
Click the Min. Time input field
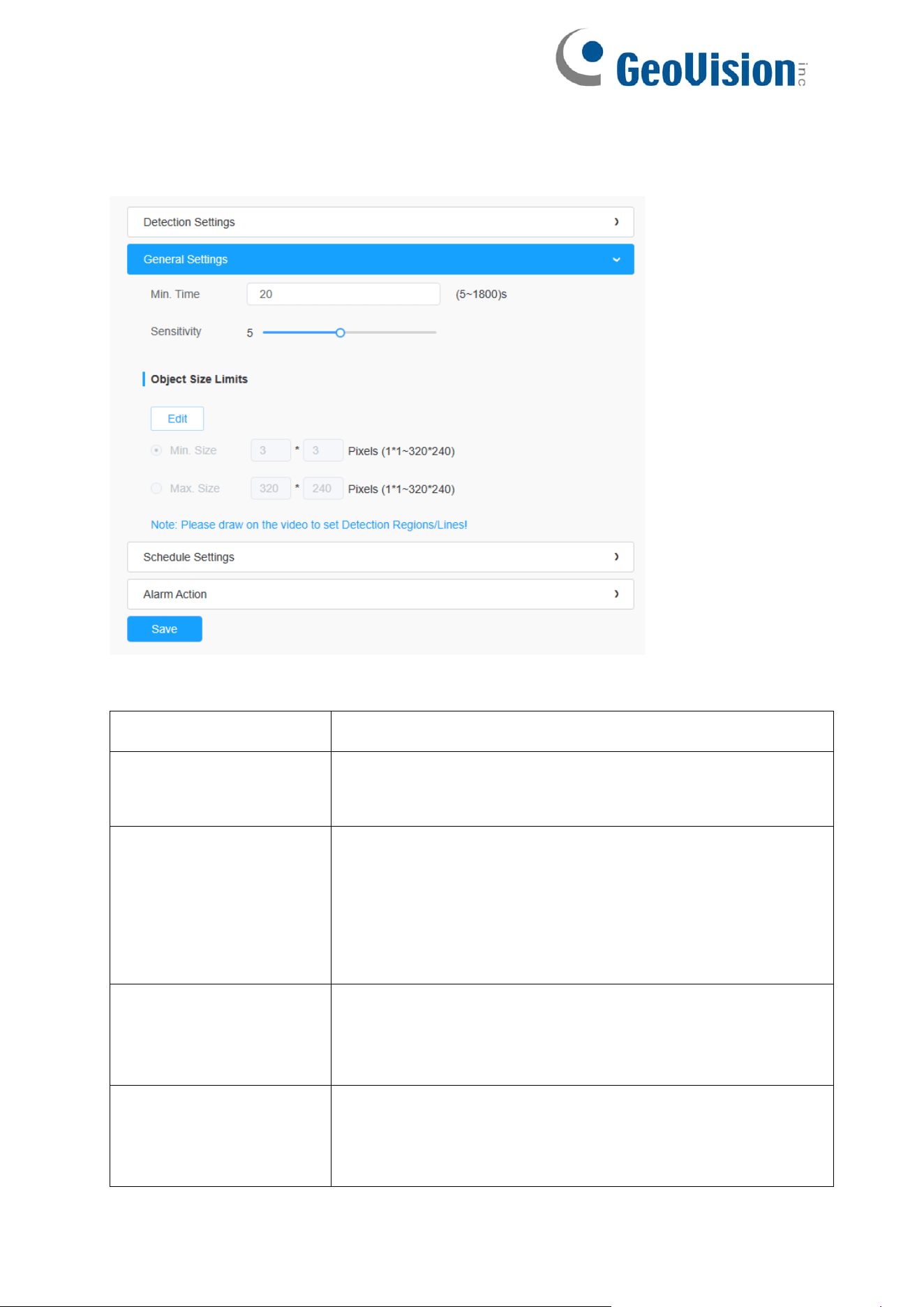(343, 294)
